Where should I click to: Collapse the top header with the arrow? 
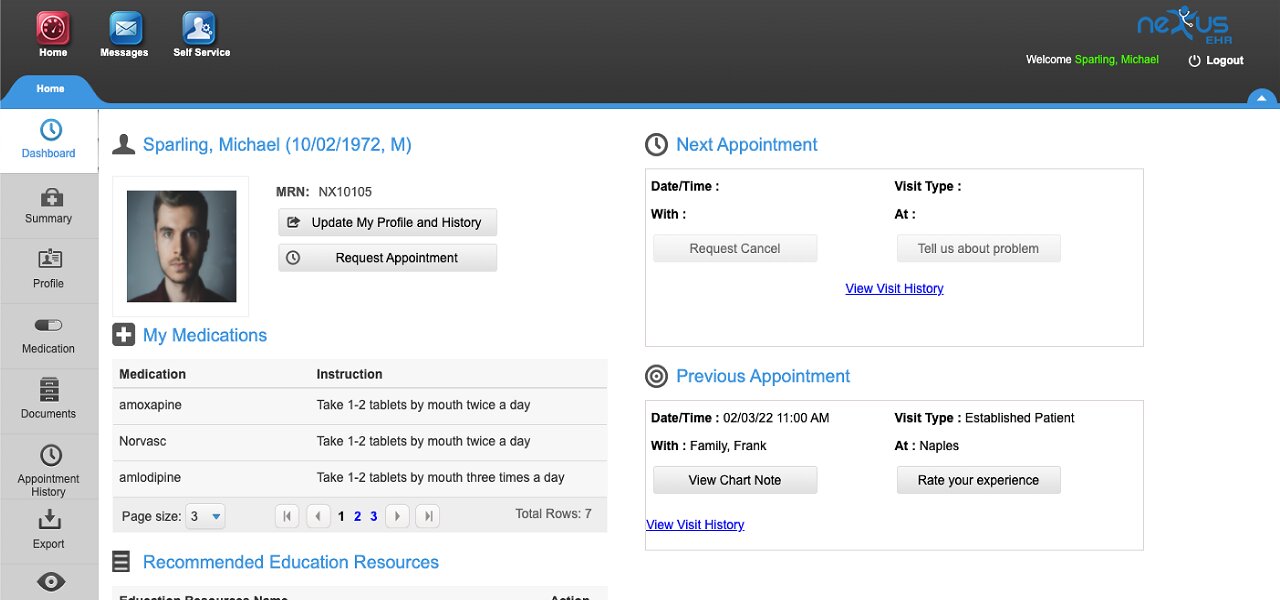(x=1261, y=98)
